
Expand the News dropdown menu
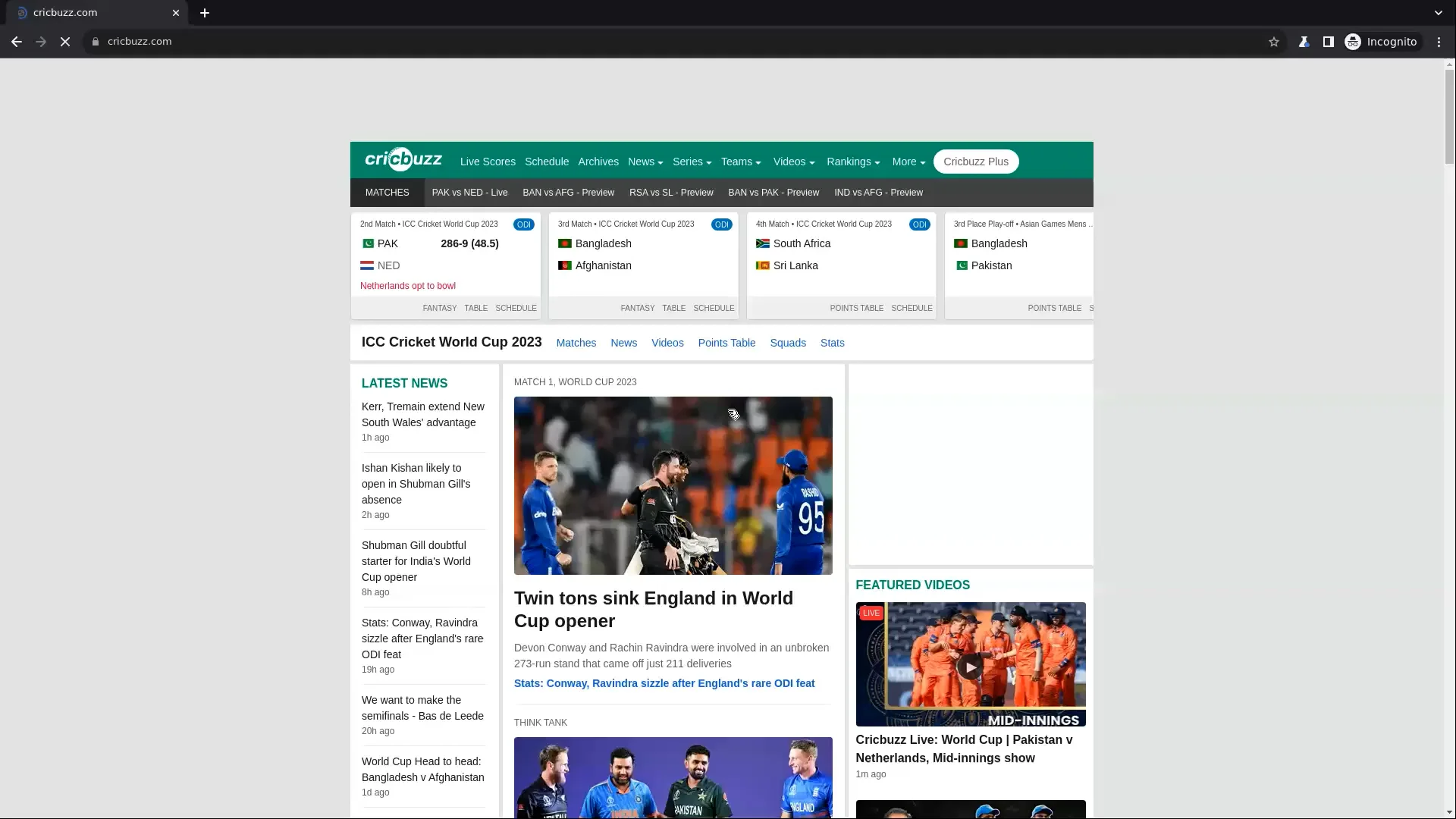coord(645,161)
